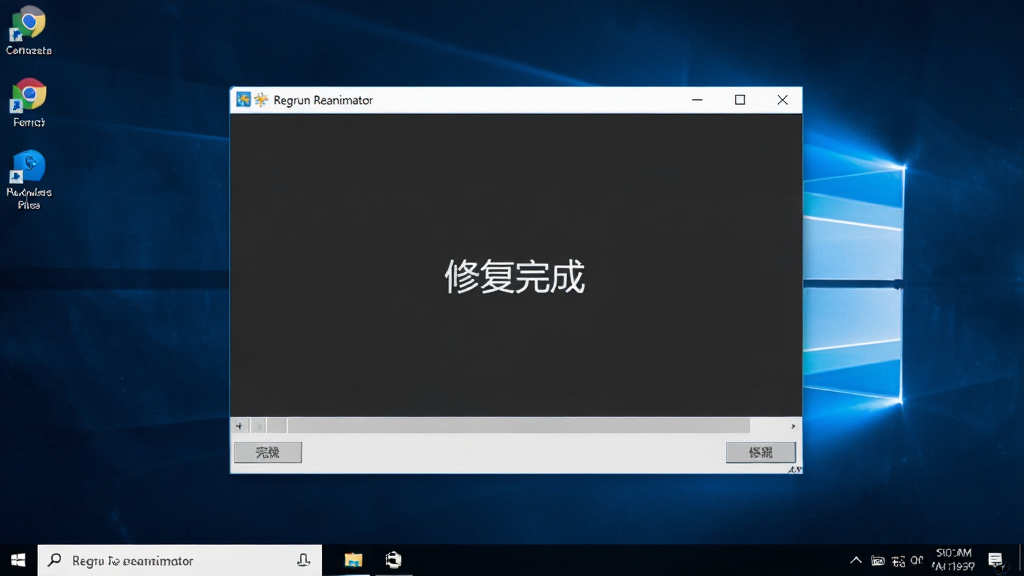Close the Regrun Reanimator window

click(x=782, y=100)
